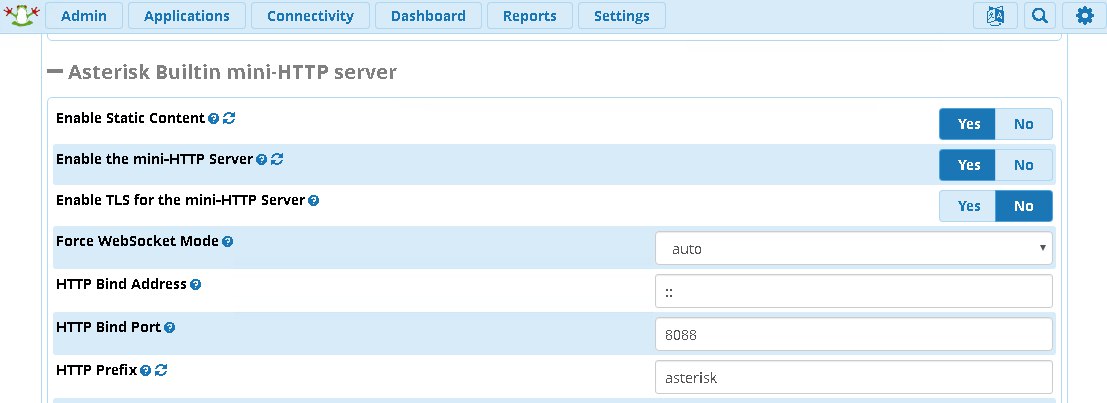Viewport: 1107px width, 403px height.
Task: Show help for HTTP Bind Port
Action: click(169, 327)
